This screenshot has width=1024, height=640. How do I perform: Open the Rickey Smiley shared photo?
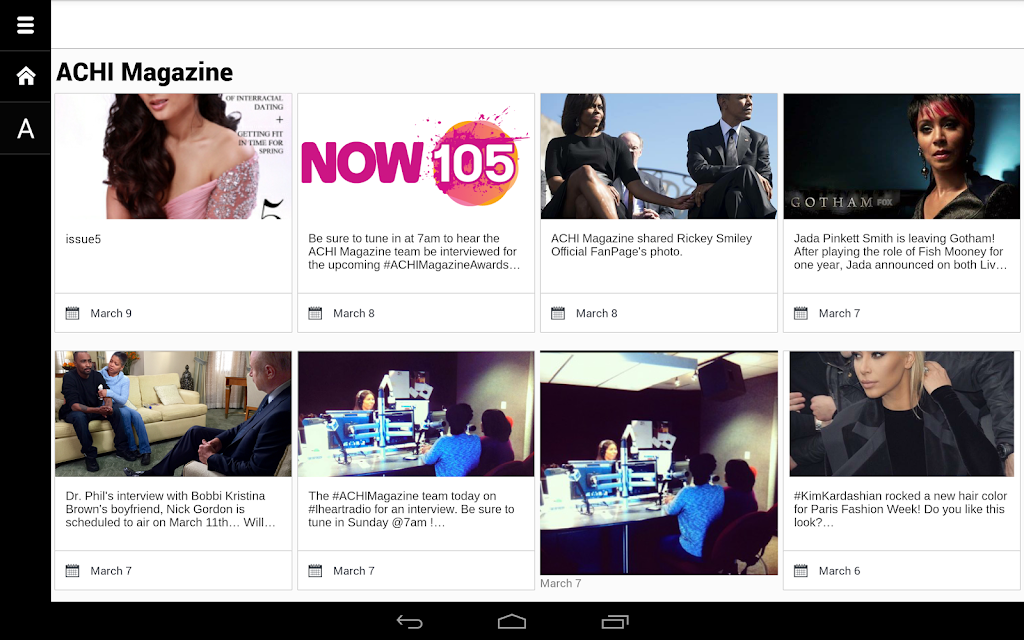(659, 156)
